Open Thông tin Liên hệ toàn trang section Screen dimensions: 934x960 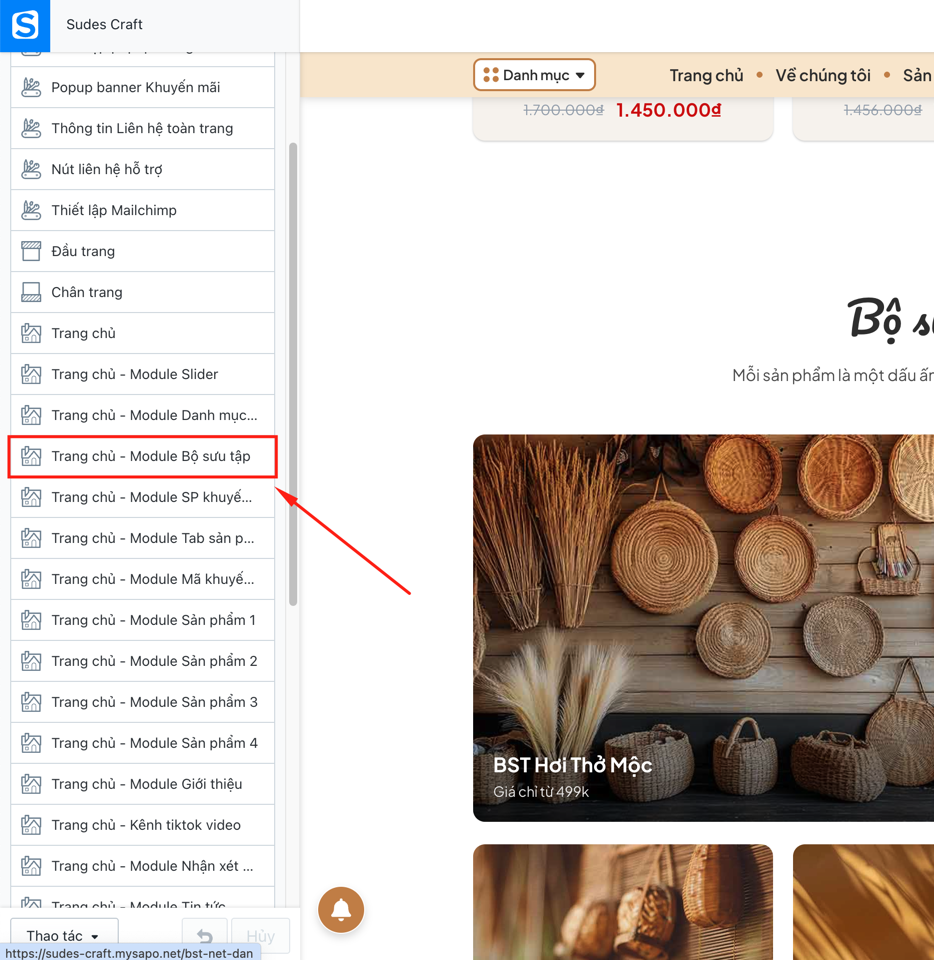[143, 129]
